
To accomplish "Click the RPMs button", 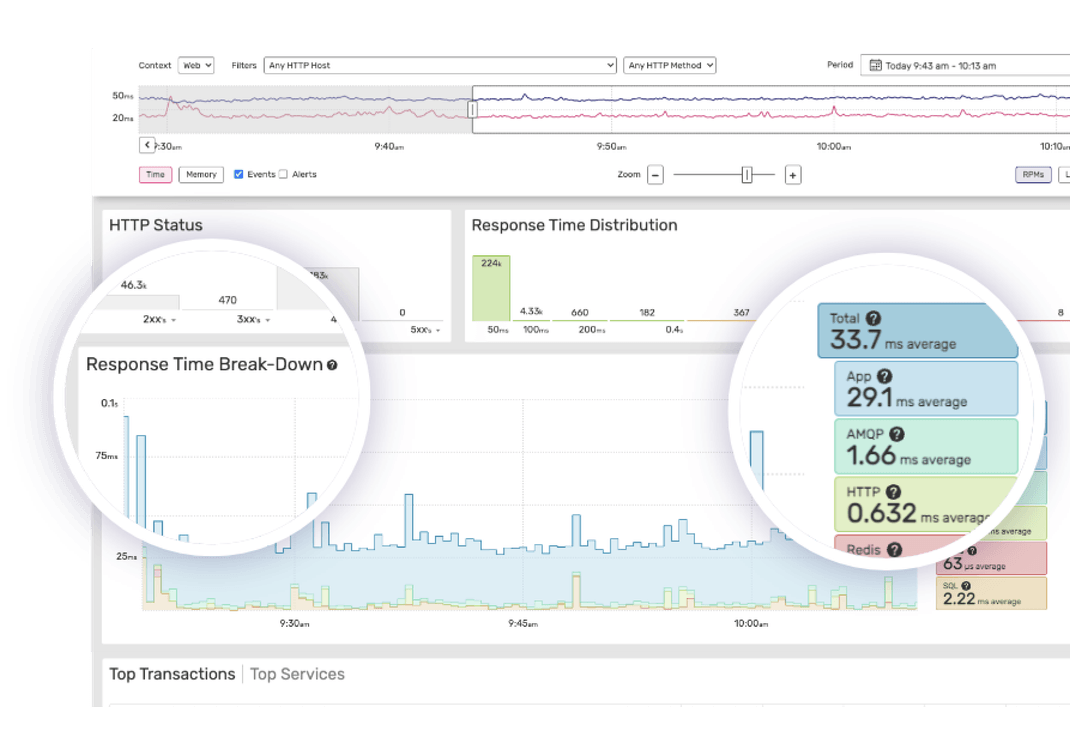I will 1032,175.
